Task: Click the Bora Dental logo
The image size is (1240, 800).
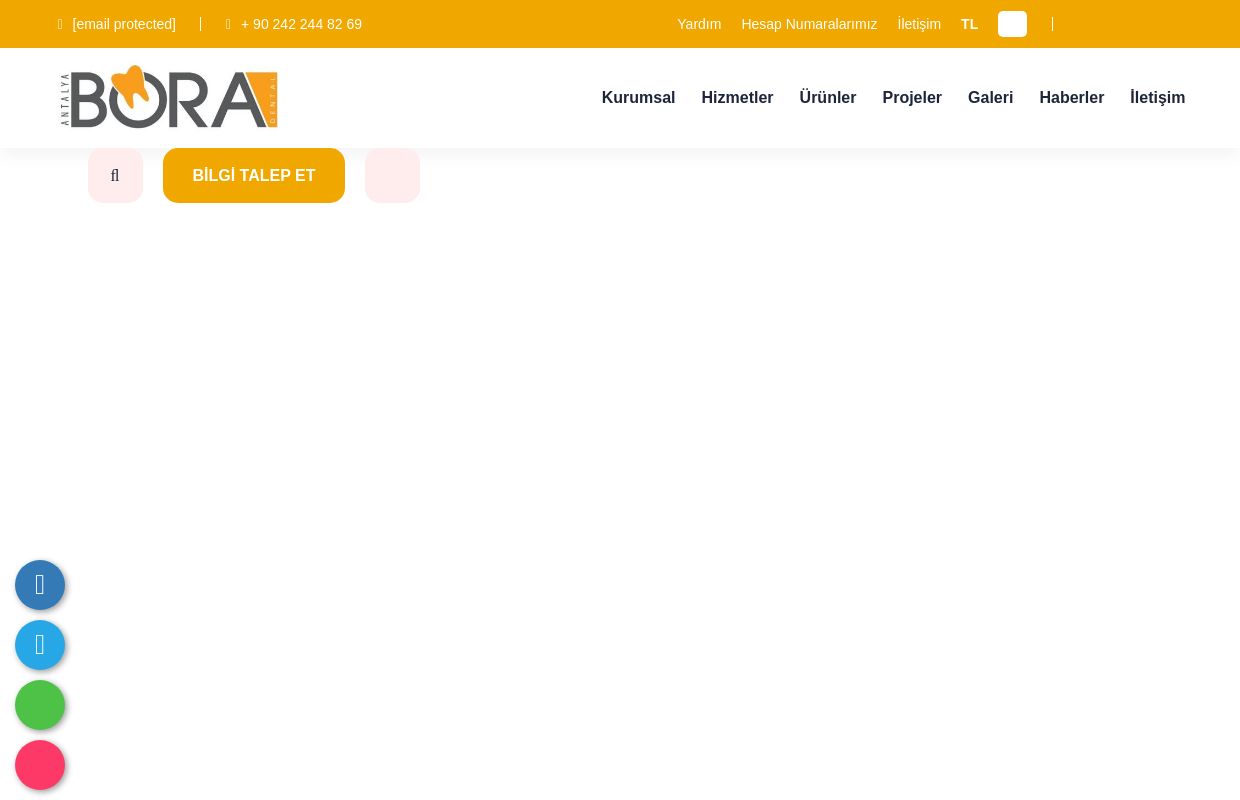Action: pyautogui.click(x=169, y=97)
